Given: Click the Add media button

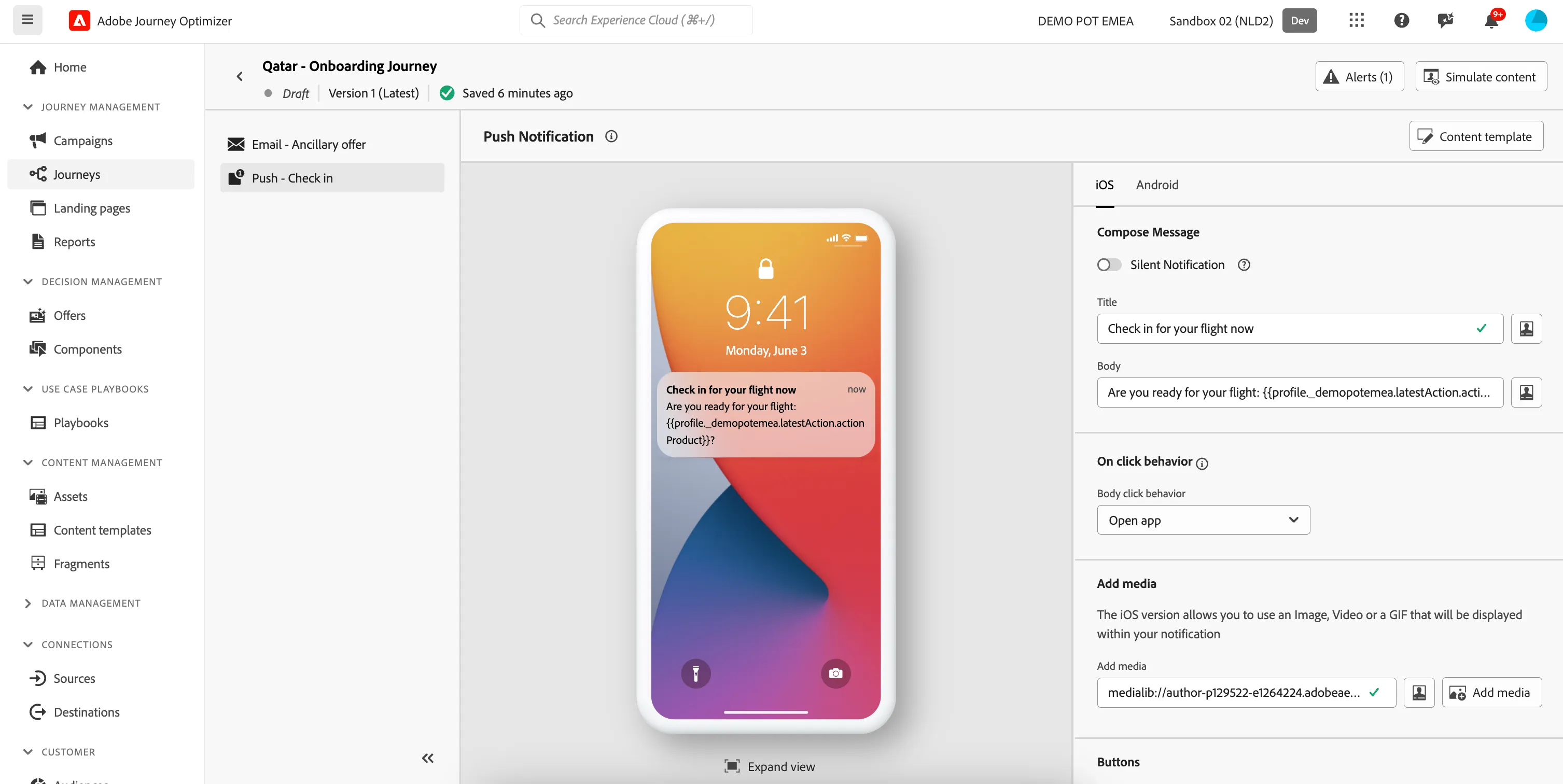Looking at the screenshot, I should (1491, 693).
